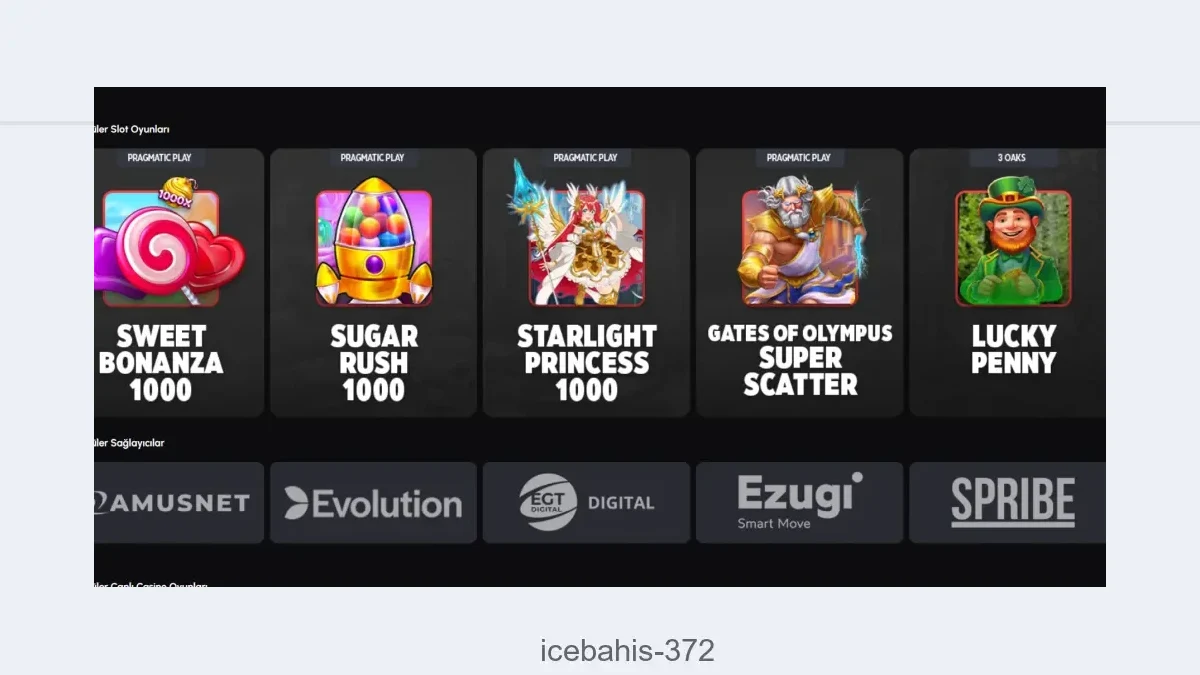Select the Evolution provider logo

[x=373, y=503]
